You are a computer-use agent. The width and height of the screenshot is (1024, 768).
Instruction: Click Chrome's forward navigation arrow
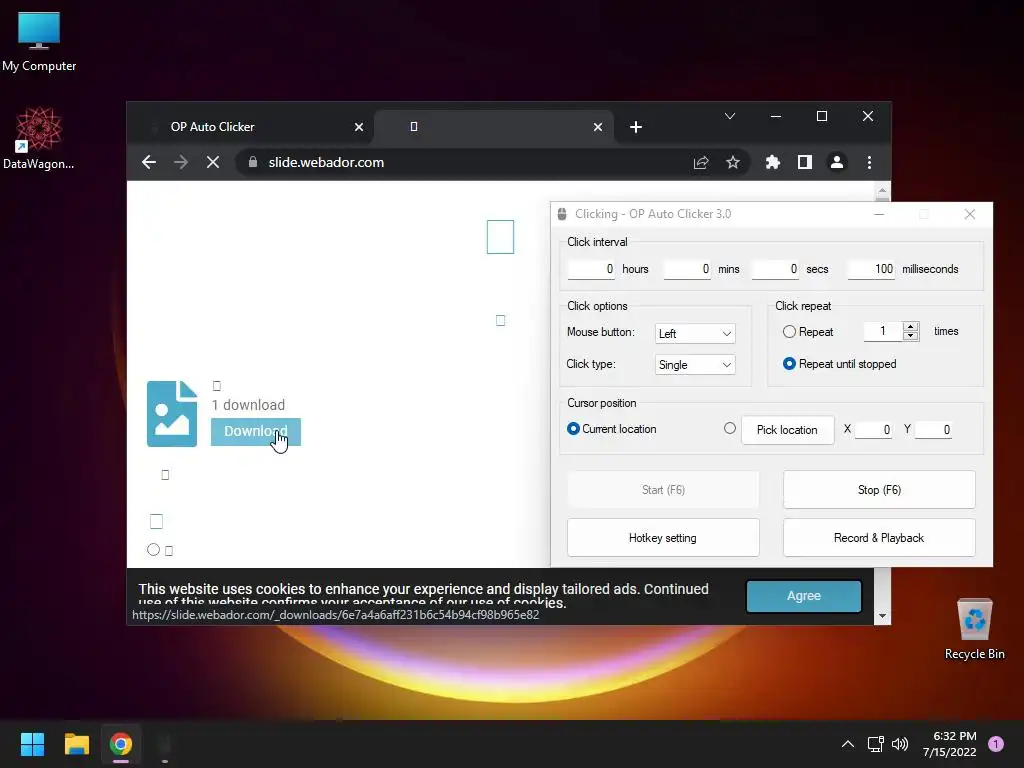[x=181, y=163]
